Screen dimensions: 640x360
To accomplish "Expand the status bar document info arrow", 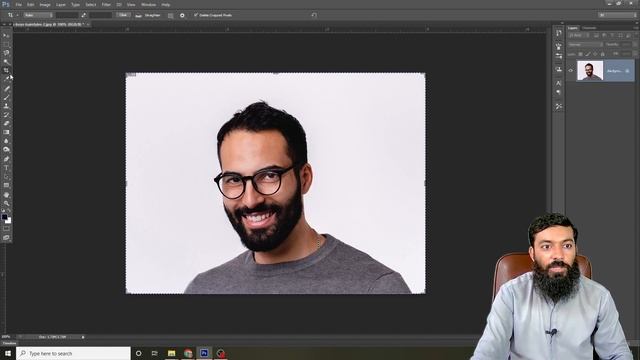I will (83, 337).
